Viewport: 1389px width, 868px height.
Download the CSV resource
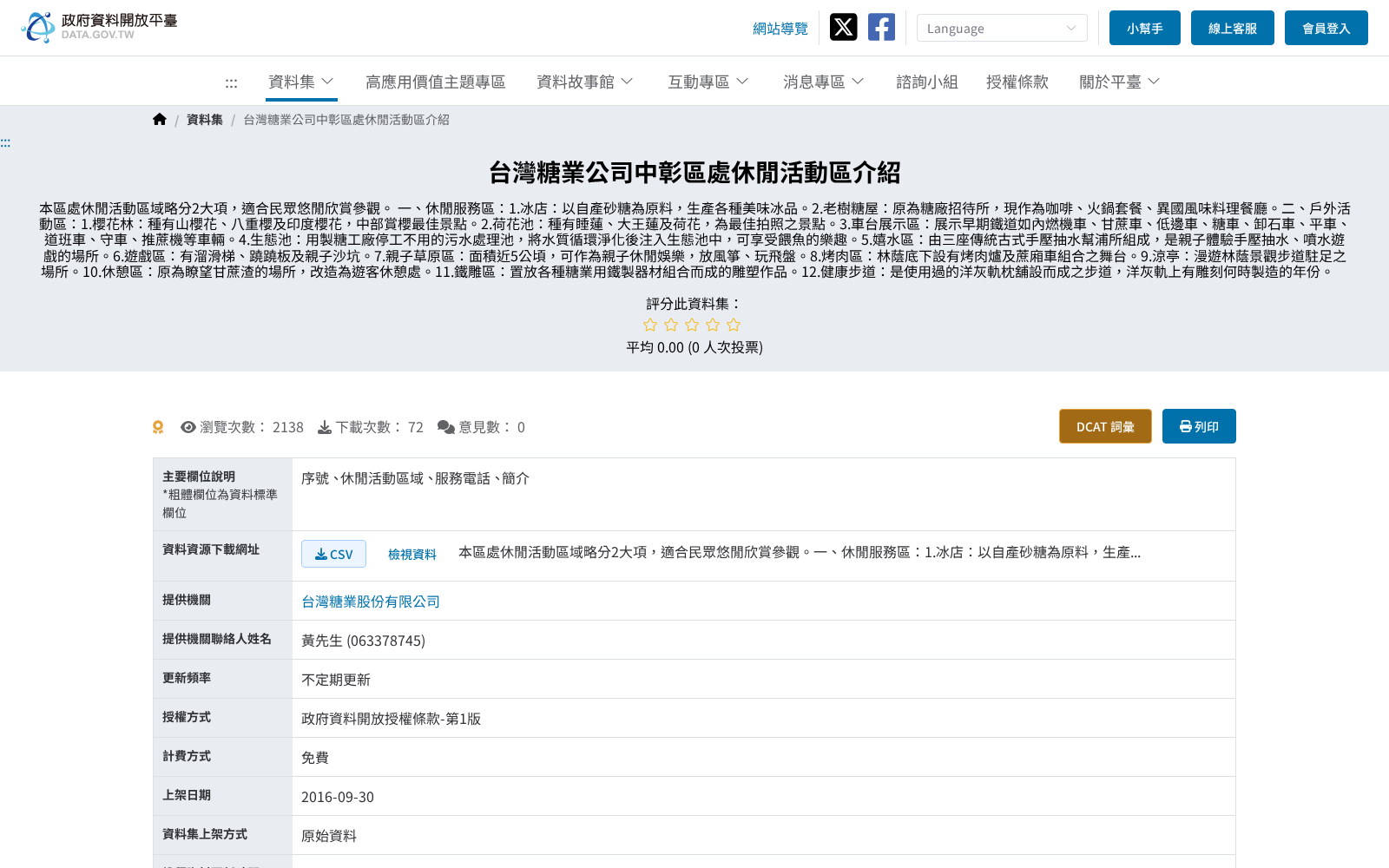coord(333,554)
